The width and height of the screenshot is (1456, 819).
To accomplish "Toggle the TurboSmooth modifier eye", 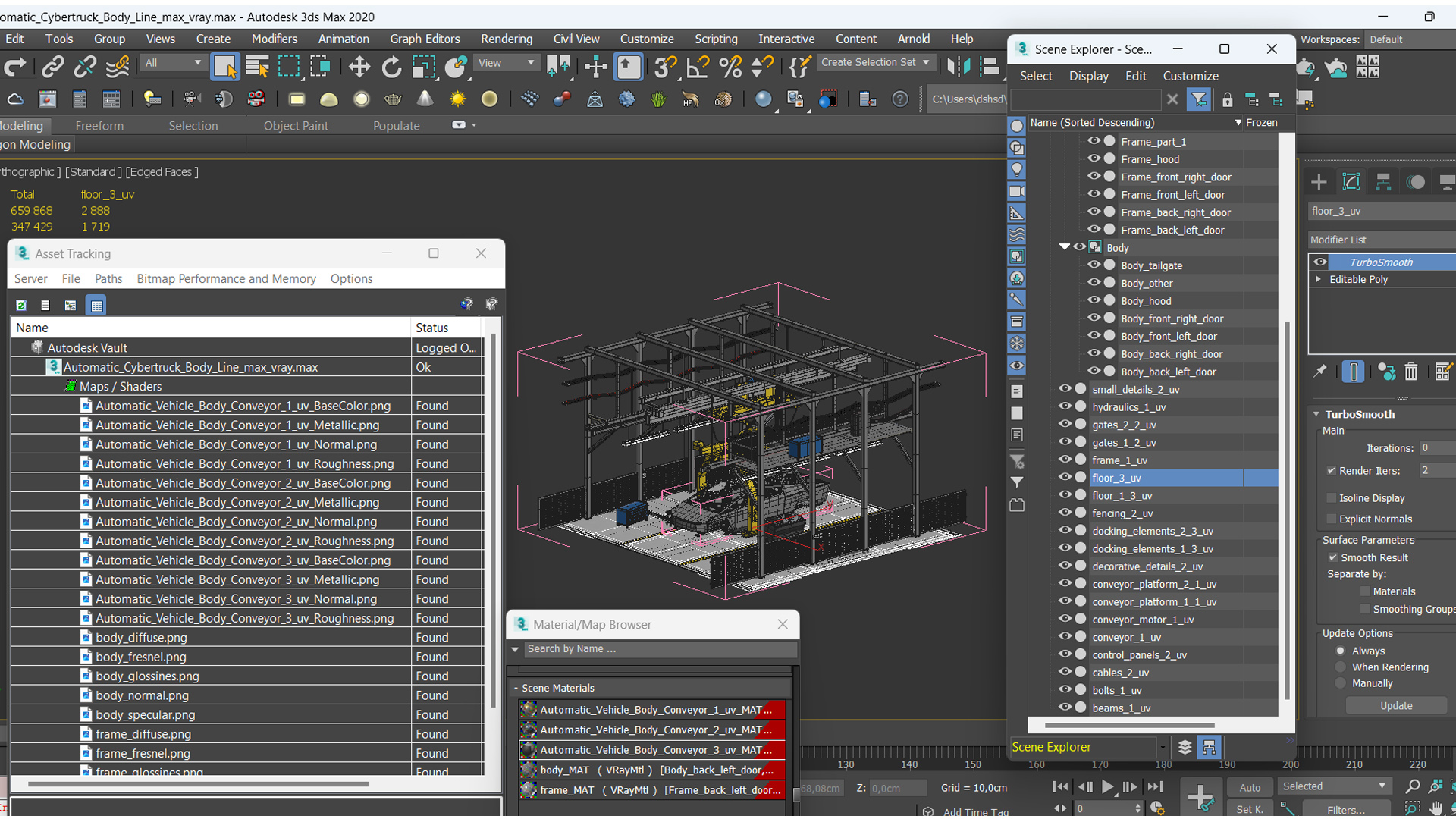I will [x=1320, y=262].
